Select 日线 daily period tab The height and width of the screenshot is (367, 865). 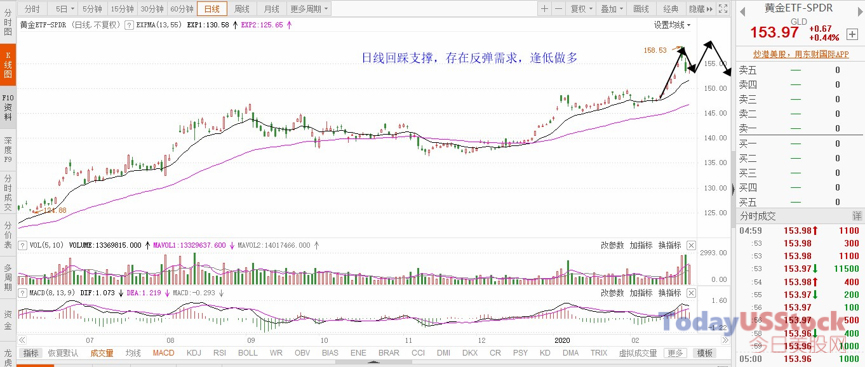pyautogui.click(x=212, y=9)
